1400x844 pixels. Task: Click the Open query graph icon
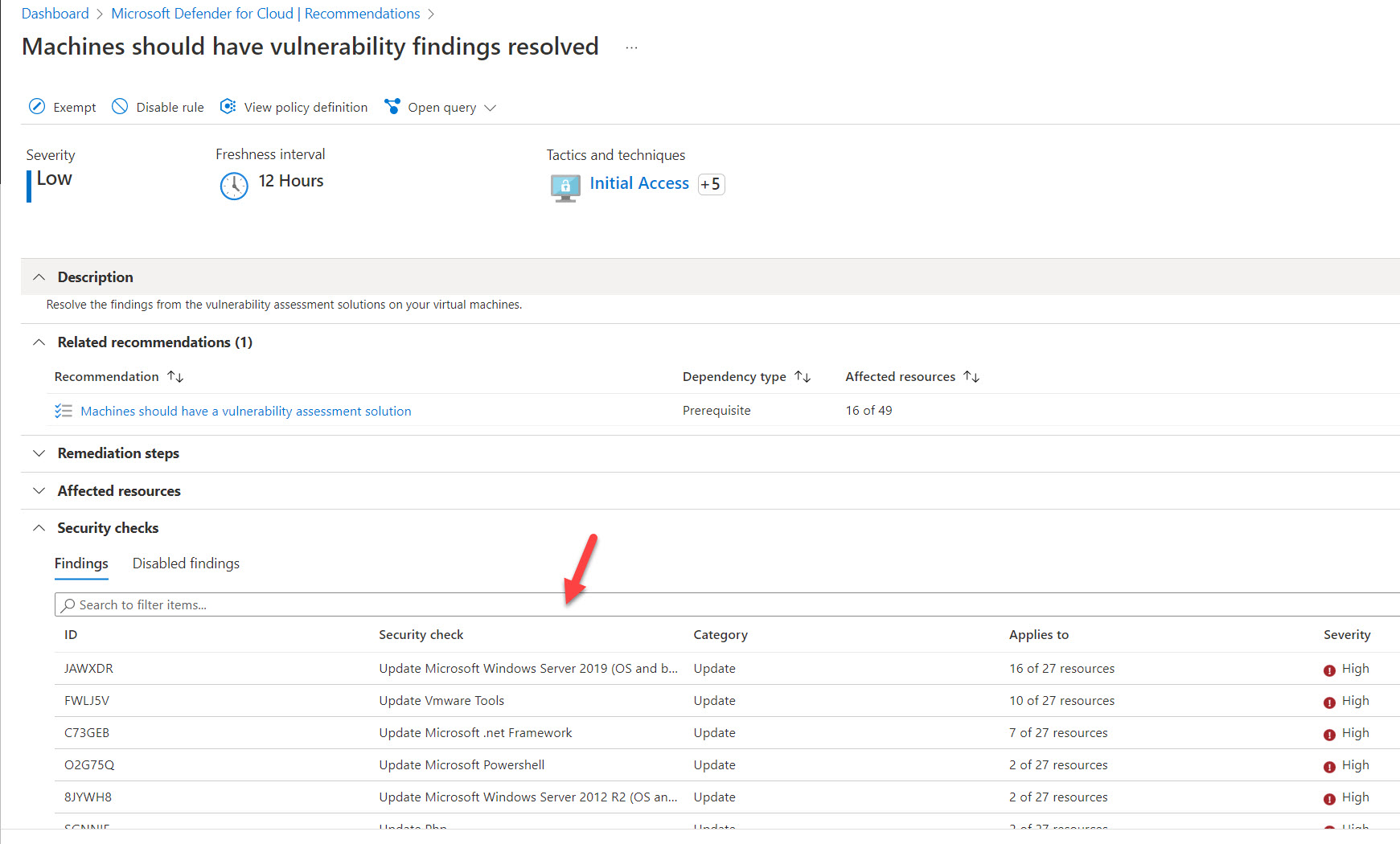[392, 107]
